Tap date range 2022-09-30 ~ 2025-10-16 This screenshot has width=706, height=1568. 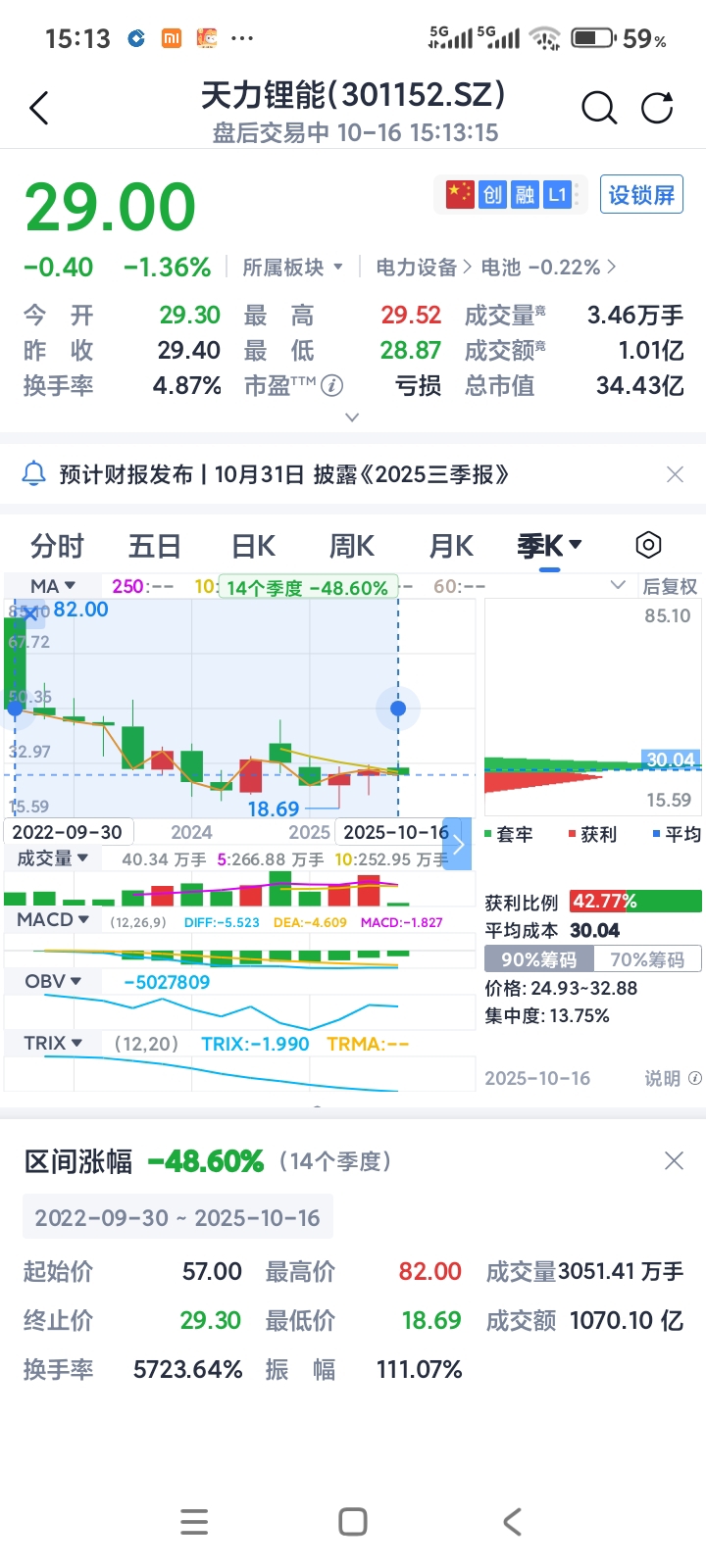point(177,1217)
